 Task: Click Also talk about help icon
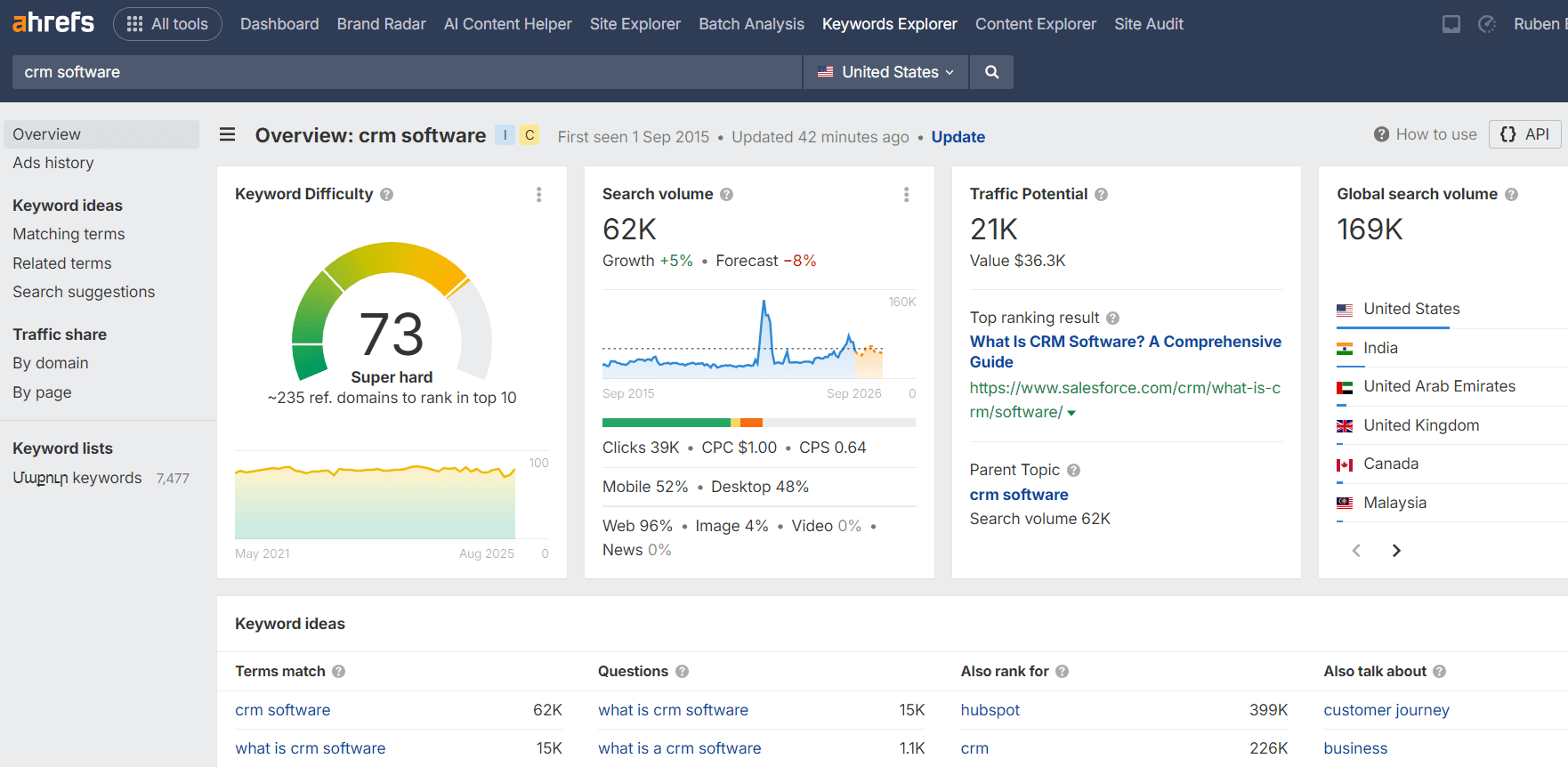(x=1440, y=672)
